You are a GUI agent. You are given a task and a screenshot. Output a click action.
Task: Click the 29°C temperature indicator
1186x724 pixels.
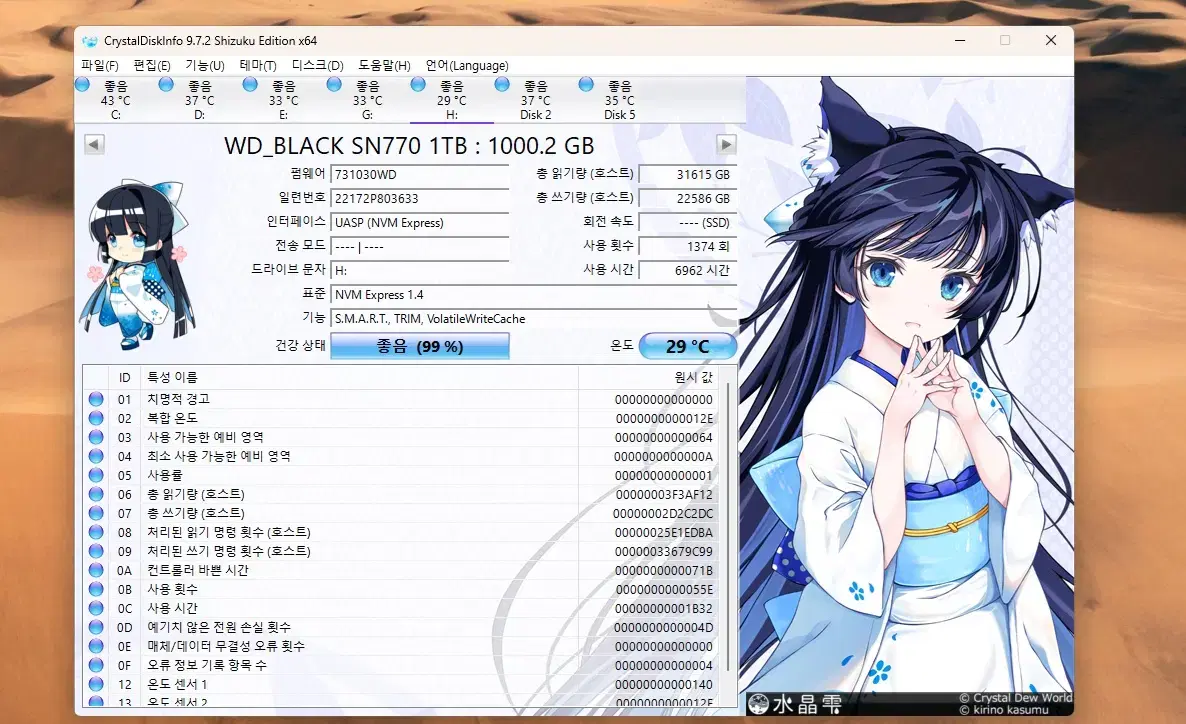coord(687,345)
